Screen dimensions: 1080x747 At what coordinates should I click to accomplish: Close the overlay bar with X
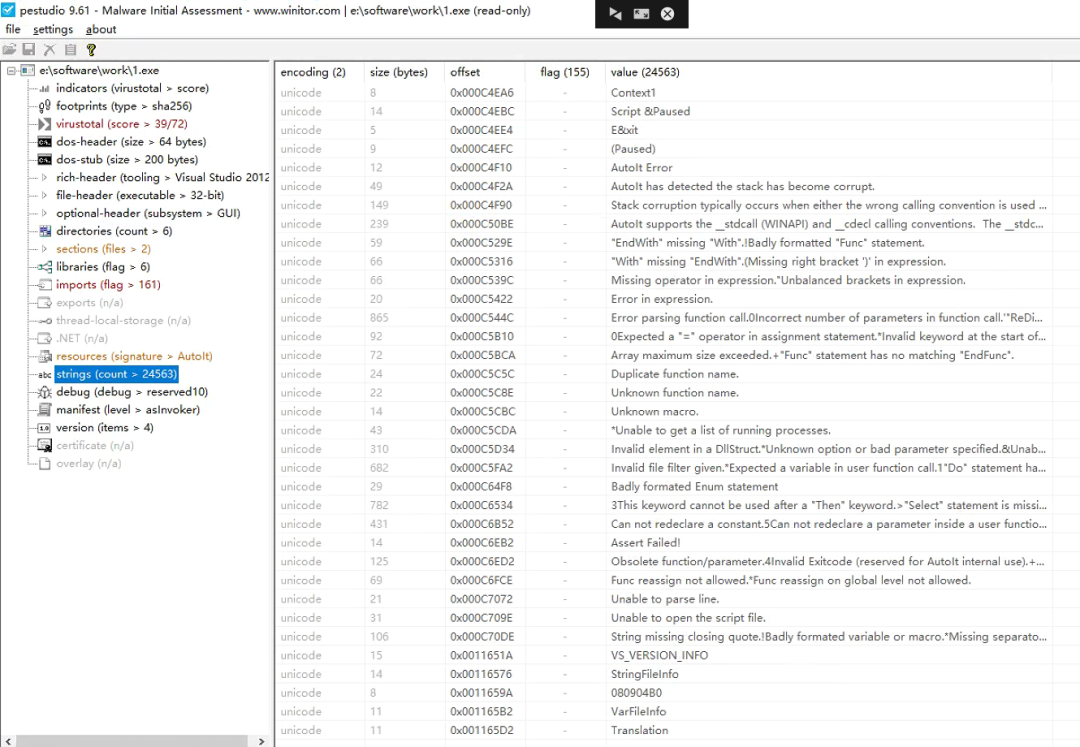click(667, 14)
